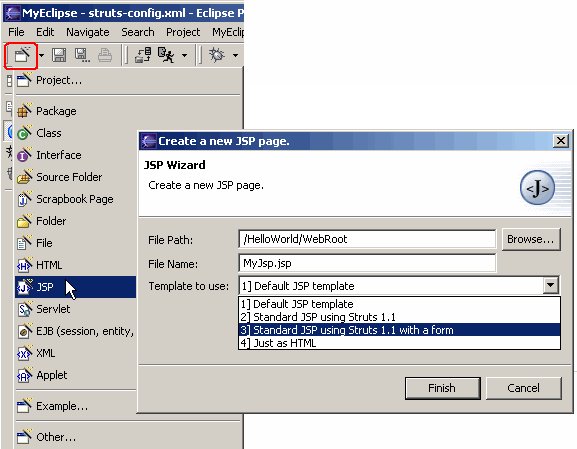Choose Scrapbook Page from the New menu
The height and width of the screenshot is (449, 577).
tap(76, 199)
